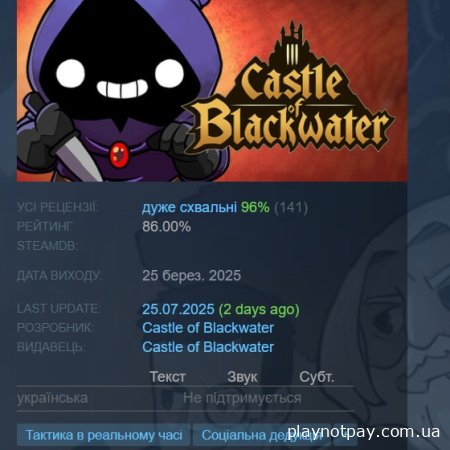Open the 'Тактика в реальному часі' tag
The width and height of the screenshot is (450, 450).
[x=104, y=435]
